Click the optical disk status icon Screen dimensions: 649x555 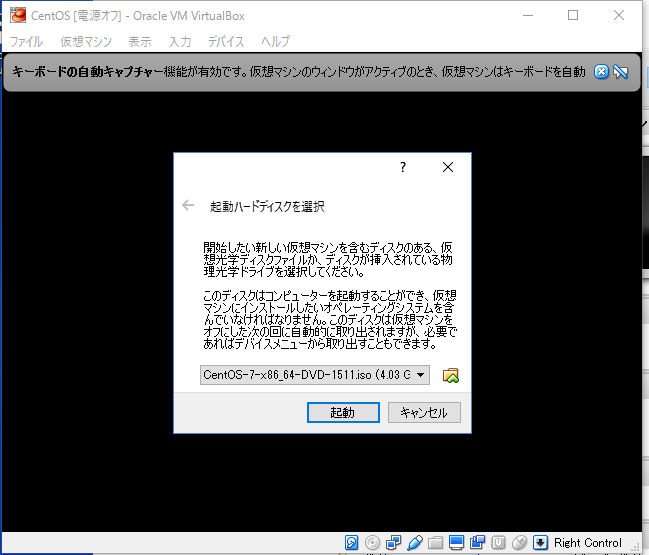point(373,542)
